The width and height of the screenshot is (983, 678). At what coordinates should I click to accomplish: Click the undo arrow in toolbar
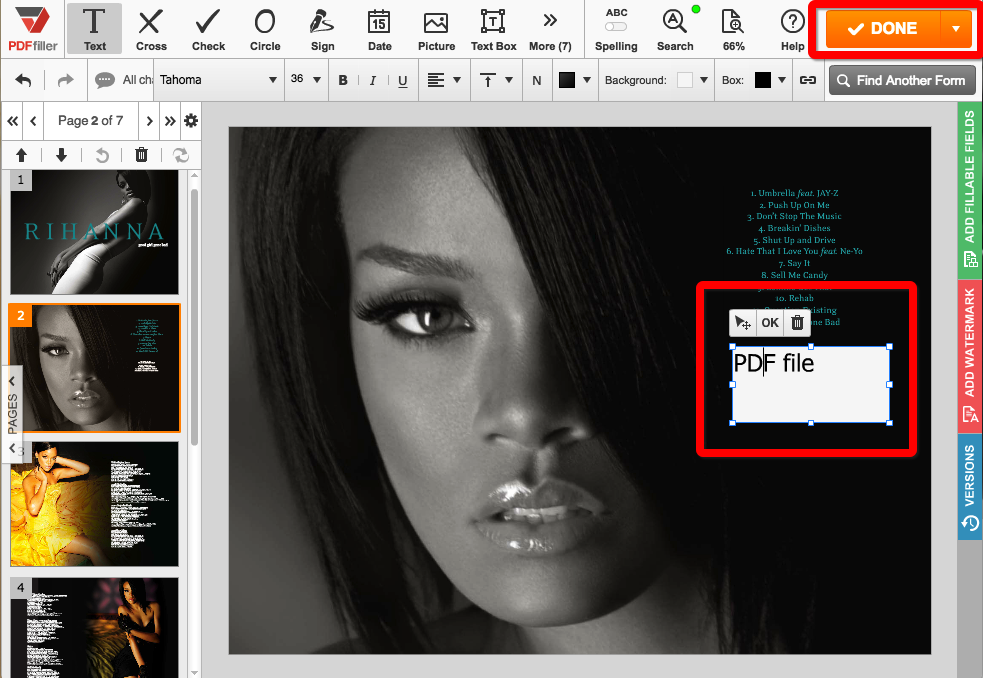click(x=24, y=81)
